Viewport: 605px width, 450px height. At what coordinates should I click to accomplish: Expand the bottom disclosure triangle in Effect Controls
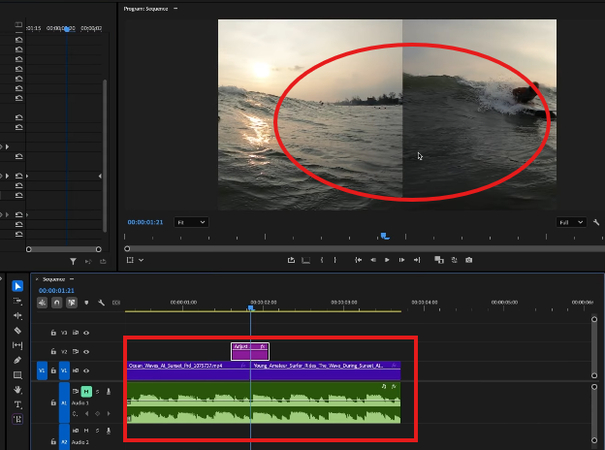click(7, 215)
